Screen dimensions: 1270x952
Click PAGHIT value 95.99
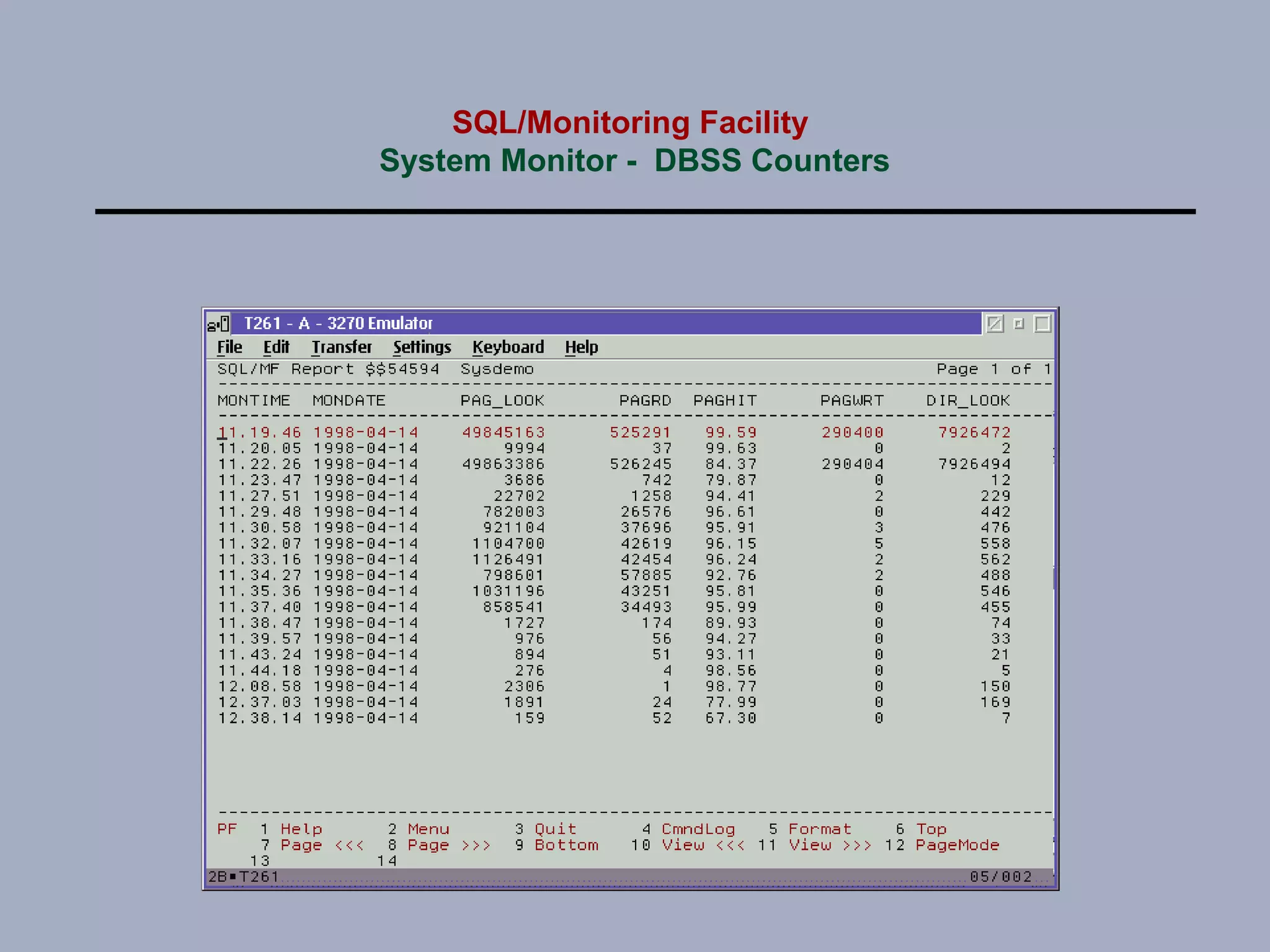point(730,607)
